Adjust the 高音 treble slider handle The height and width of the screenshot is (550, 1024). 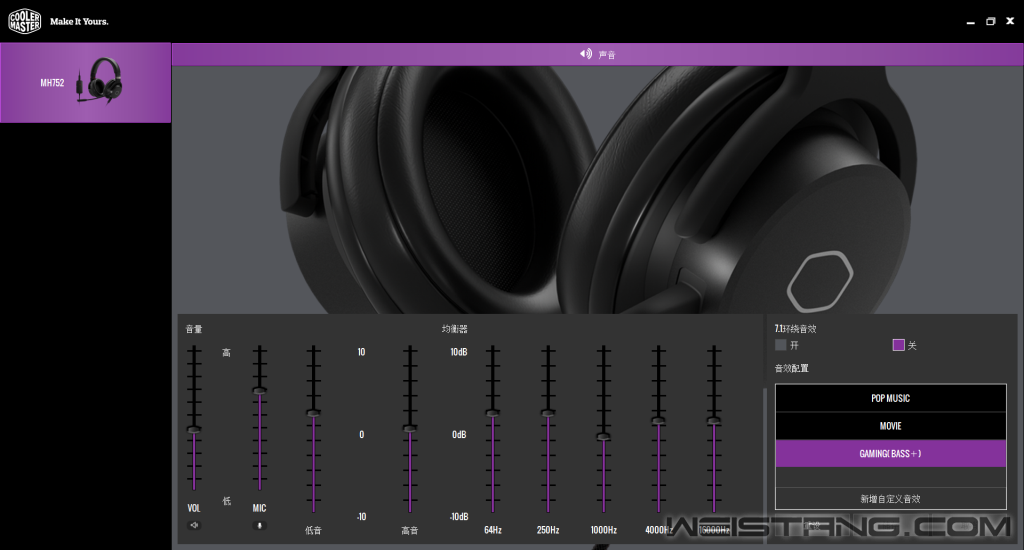tap(409, 429)
